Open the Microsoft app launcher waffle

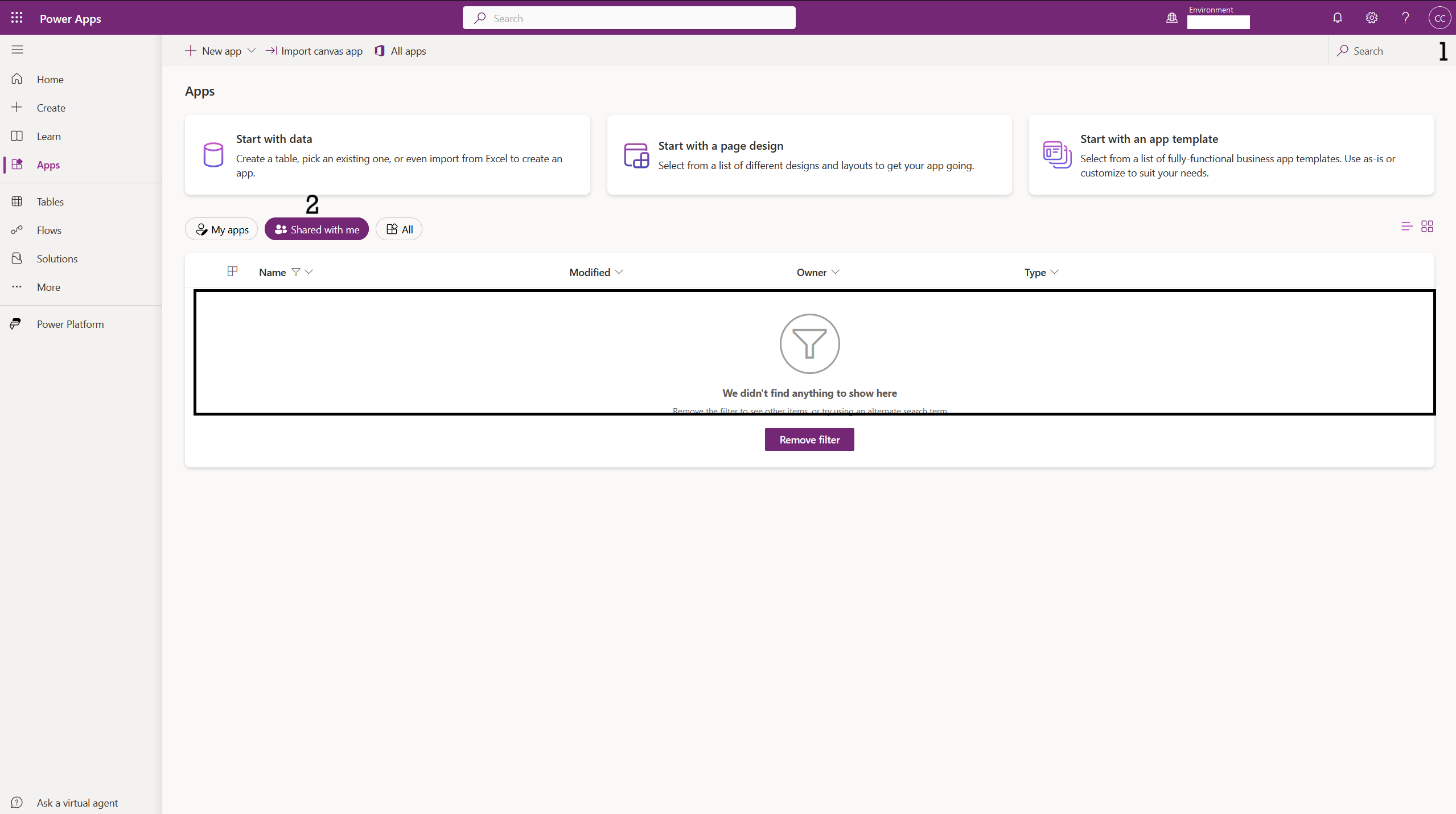17,18
